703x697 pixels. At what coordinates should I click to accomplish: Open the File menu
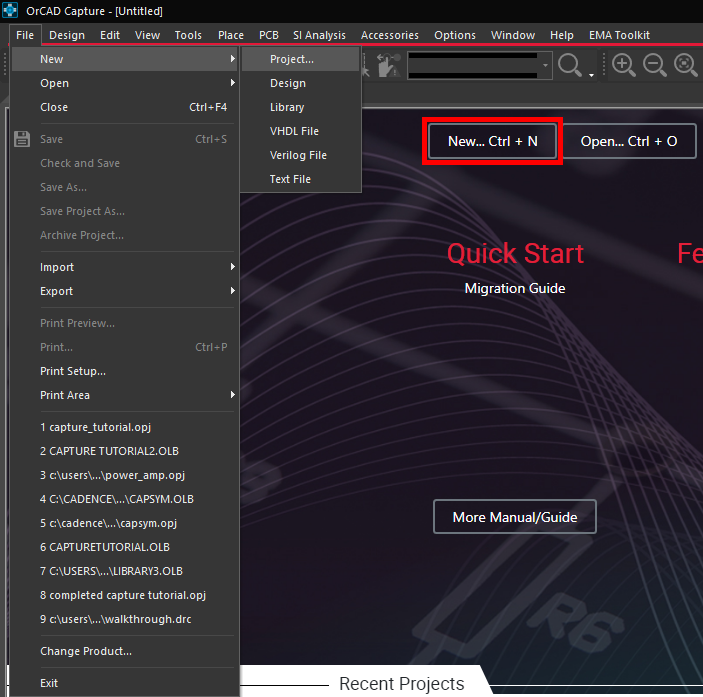coord(25,35)
